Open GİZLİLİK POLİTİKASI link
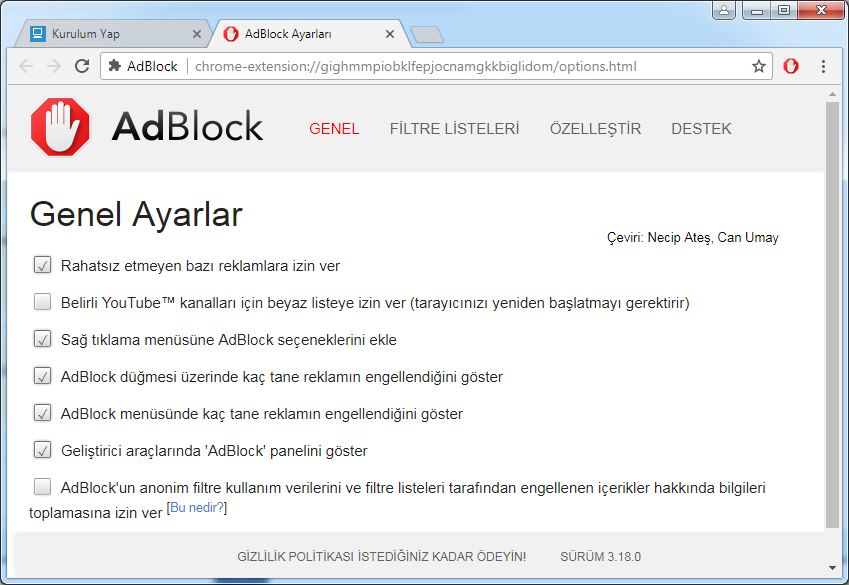 [295, 556]
